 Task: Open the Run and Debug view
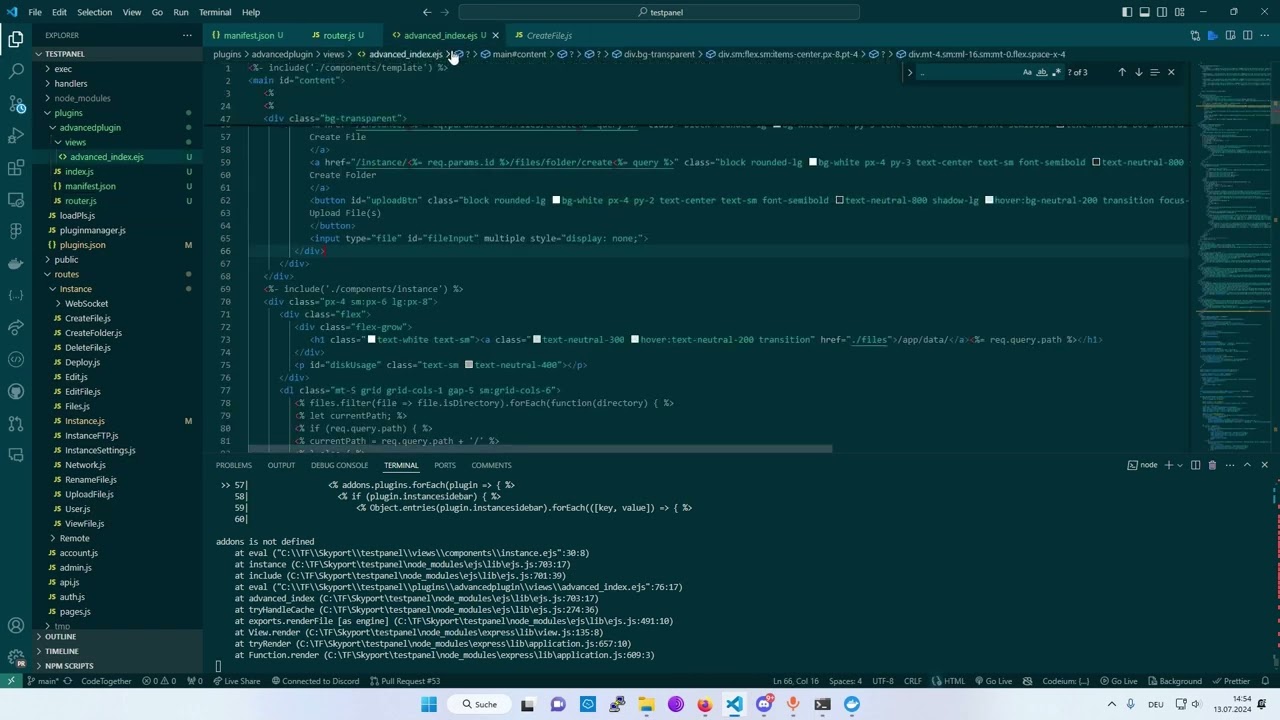point(16,135)
